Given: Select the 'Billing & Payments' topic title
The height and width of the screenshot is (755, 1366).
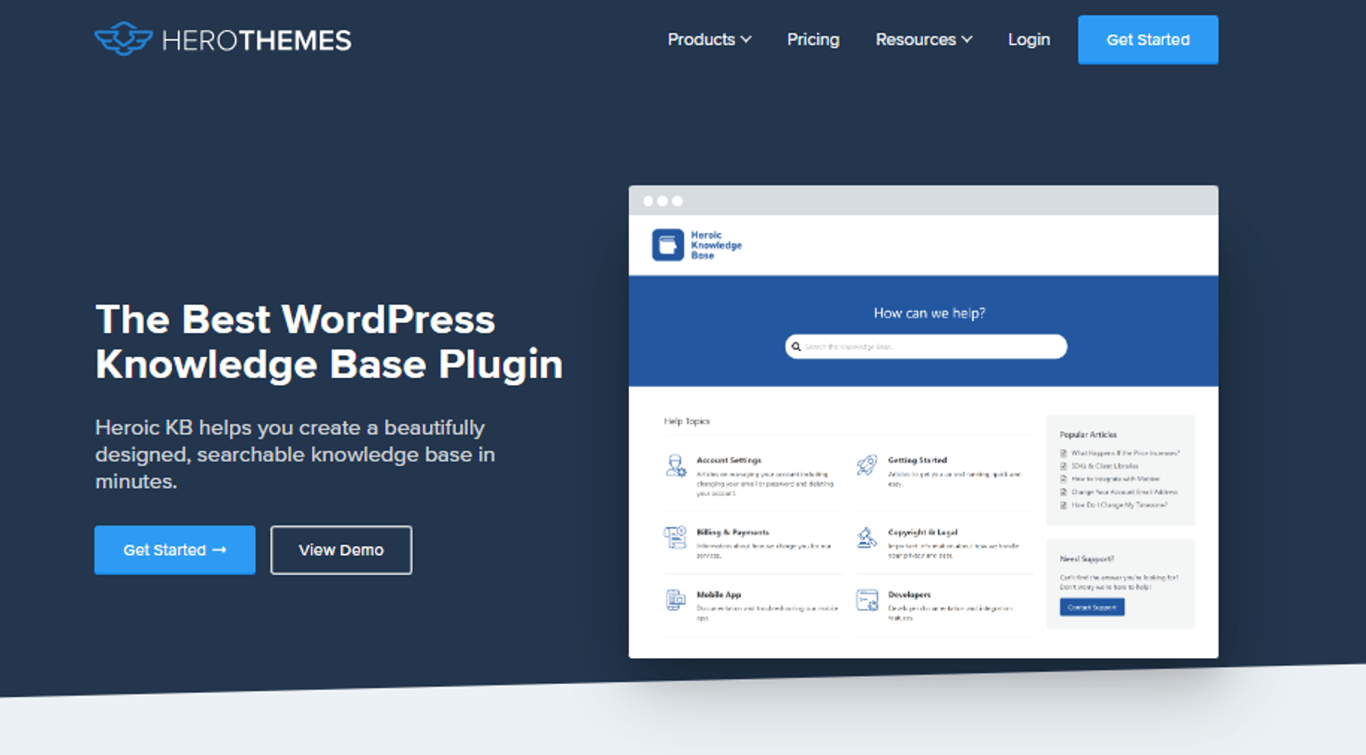Looking at the screenshot, I should (733, 532).
